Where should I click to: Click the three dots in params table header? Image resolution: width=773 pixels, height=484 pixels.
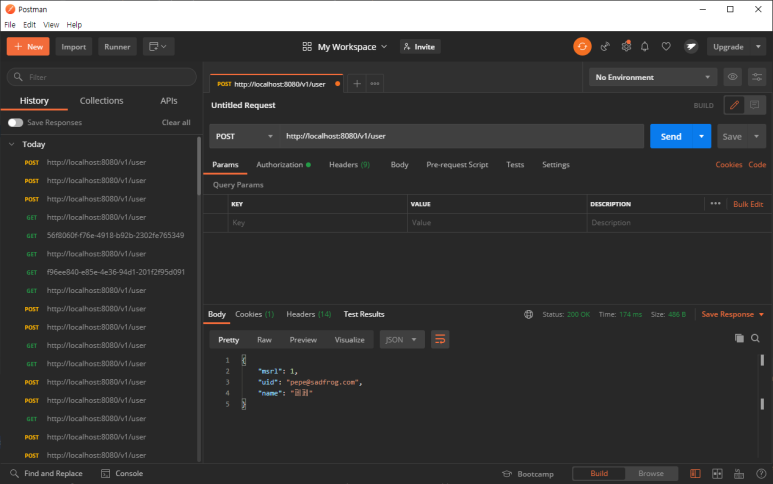715,204
